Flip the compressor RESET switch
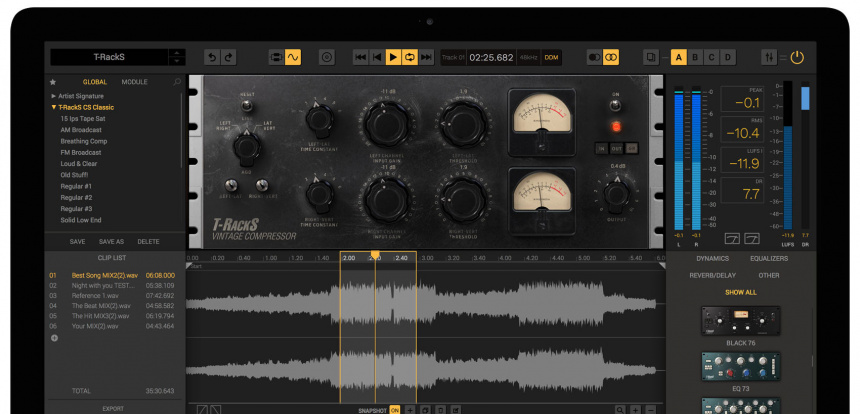860x414 pixels. point(247,105)
